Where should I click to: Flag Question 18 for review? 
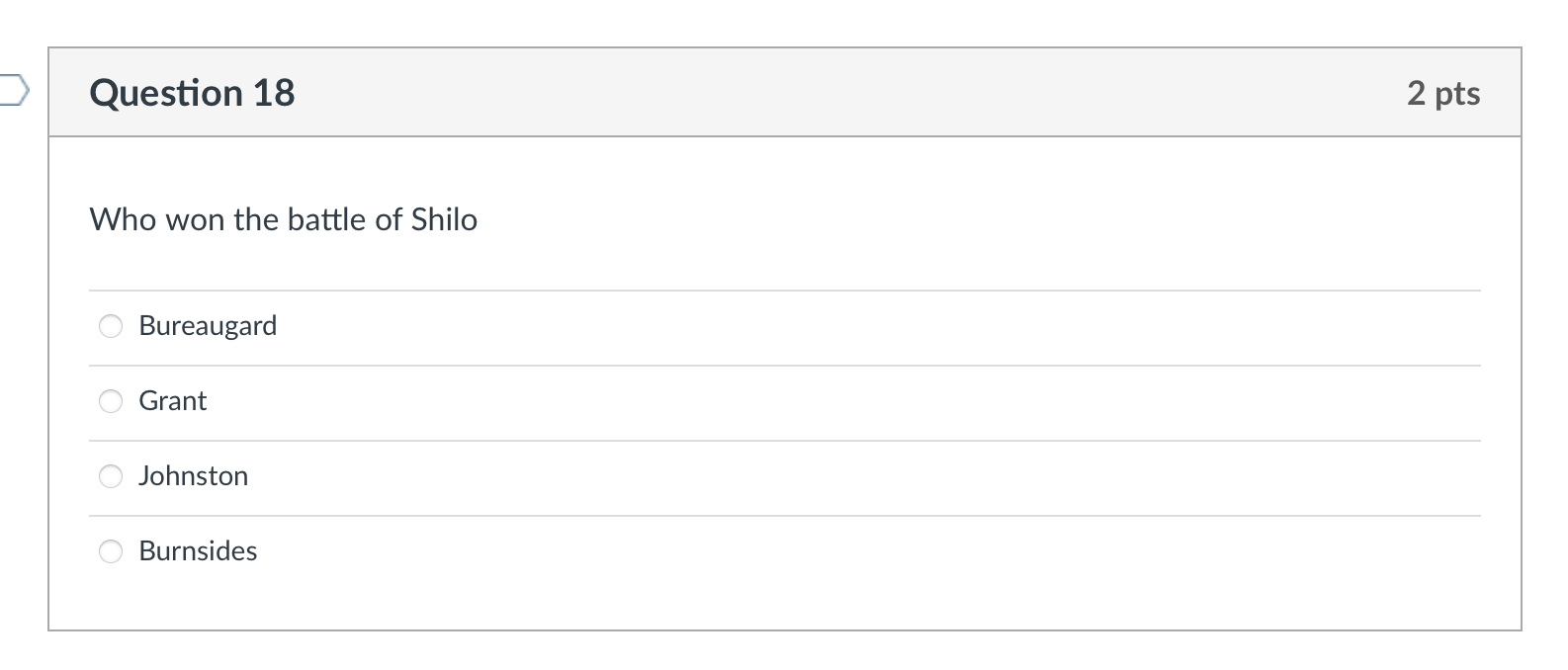pyautogui.click(x=12, y=91)
